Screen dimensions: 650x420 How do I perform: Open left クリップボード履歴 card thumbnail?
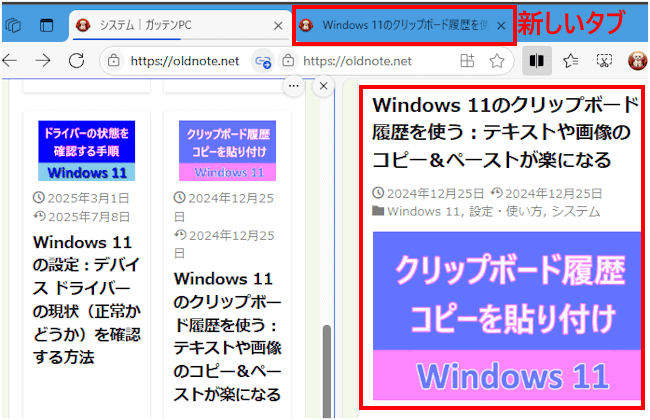point(228,151)
